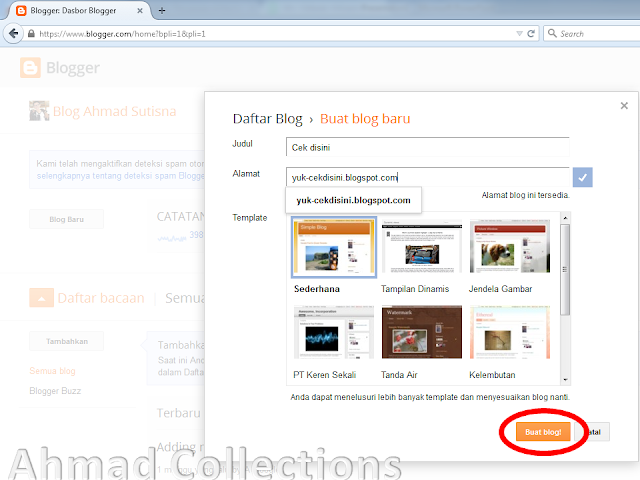Click the profile photo thumbnail
640x480 pixels.
click(39, 111)
